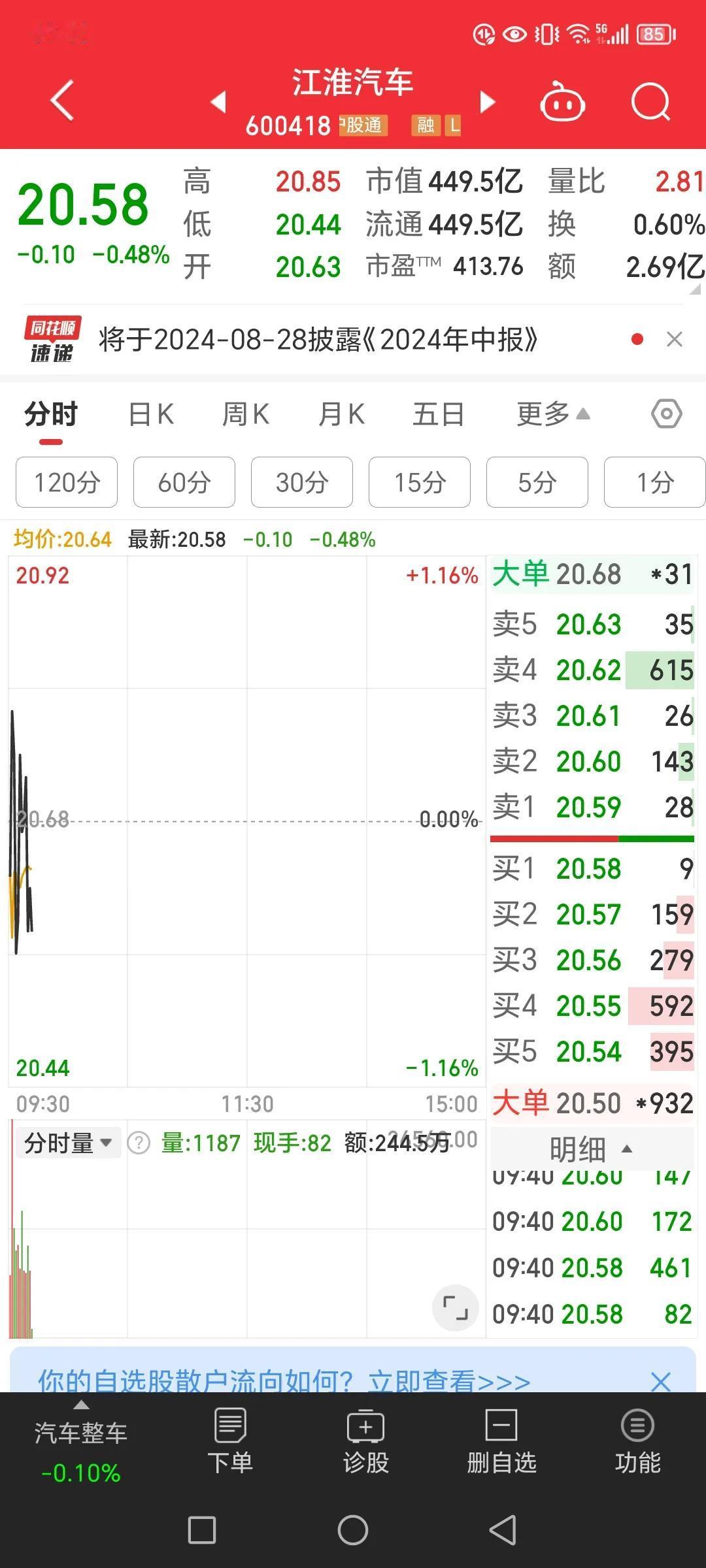Tap the 大单 20.68 sell row
The height and width of the screenshot is (1568, 706).
[x=592, y=574]
